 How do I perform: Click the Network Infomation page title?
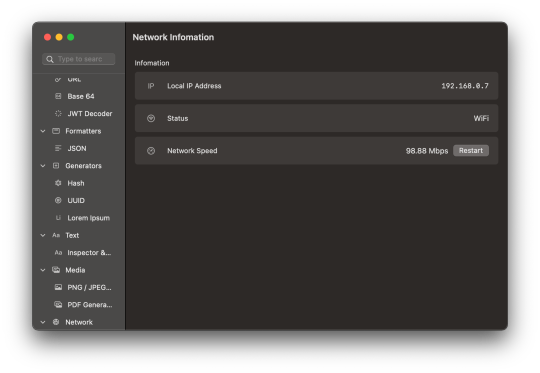click(173, 37)
